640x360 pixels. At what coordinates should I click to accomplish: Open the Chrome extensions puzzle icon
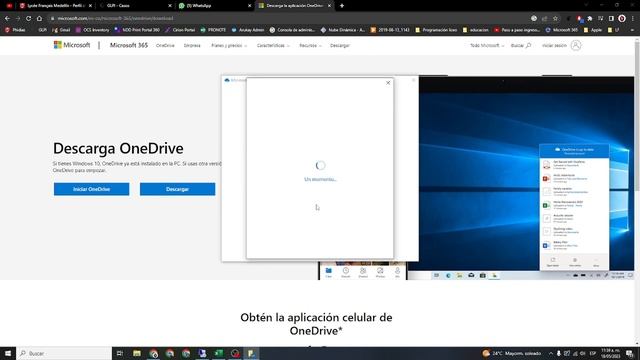[x=590, y=18]
